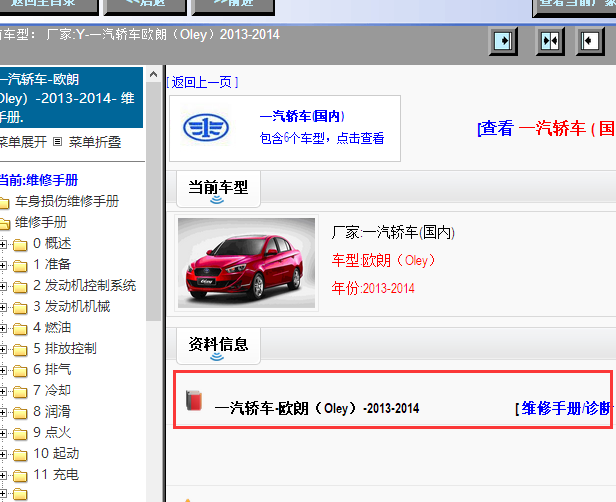Click the red book icon beside 一汽轿车-欧朗

(194, 400)
